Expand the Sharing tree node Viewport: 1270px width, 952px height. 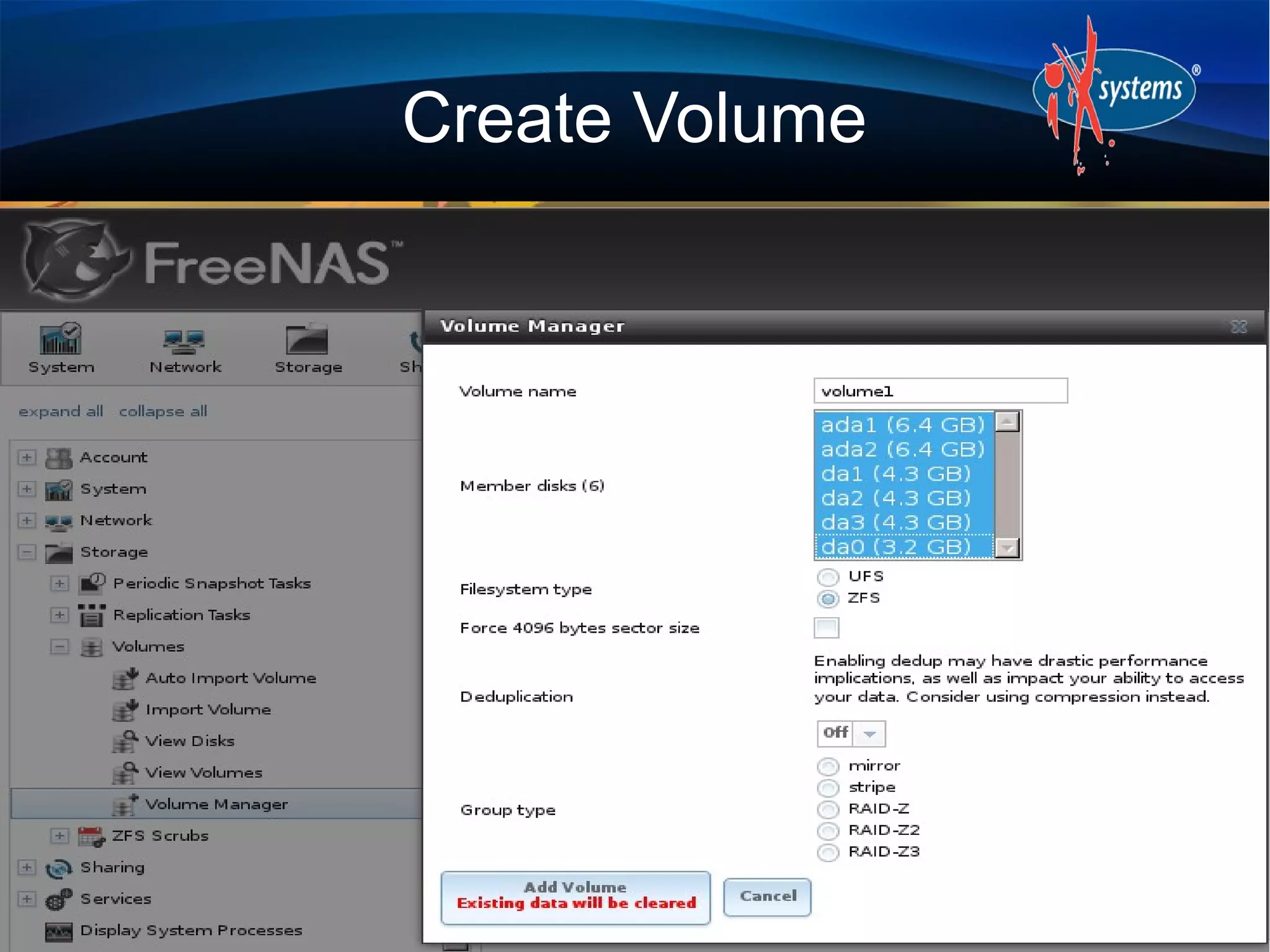coord(27,868)
